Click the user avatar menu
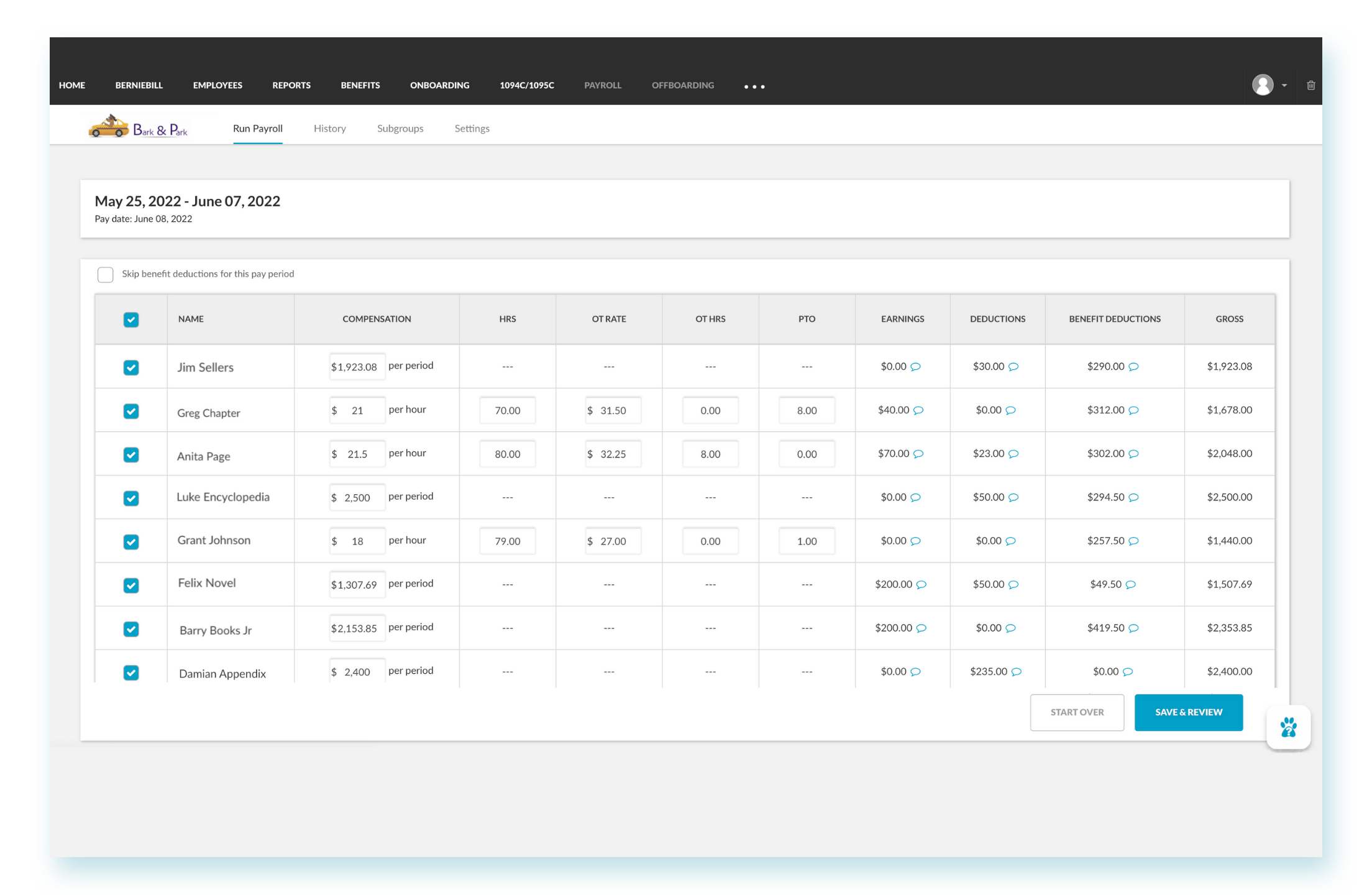Viewport: 1372px width, 895px height. 1262,85
